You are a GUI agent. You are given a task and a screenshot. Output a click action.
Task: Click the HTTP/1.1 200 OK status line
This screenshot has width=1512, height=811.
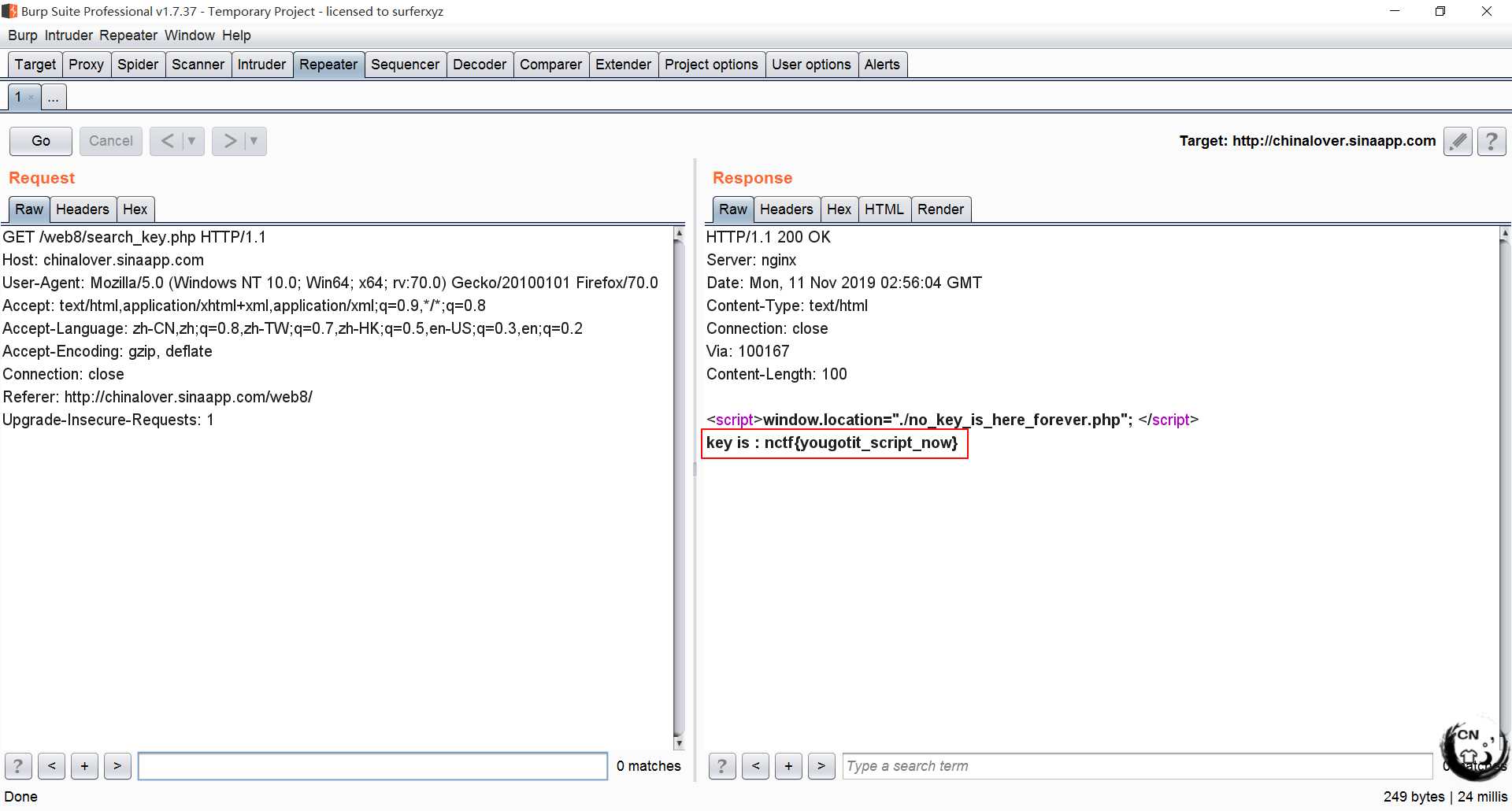(768, 237)
